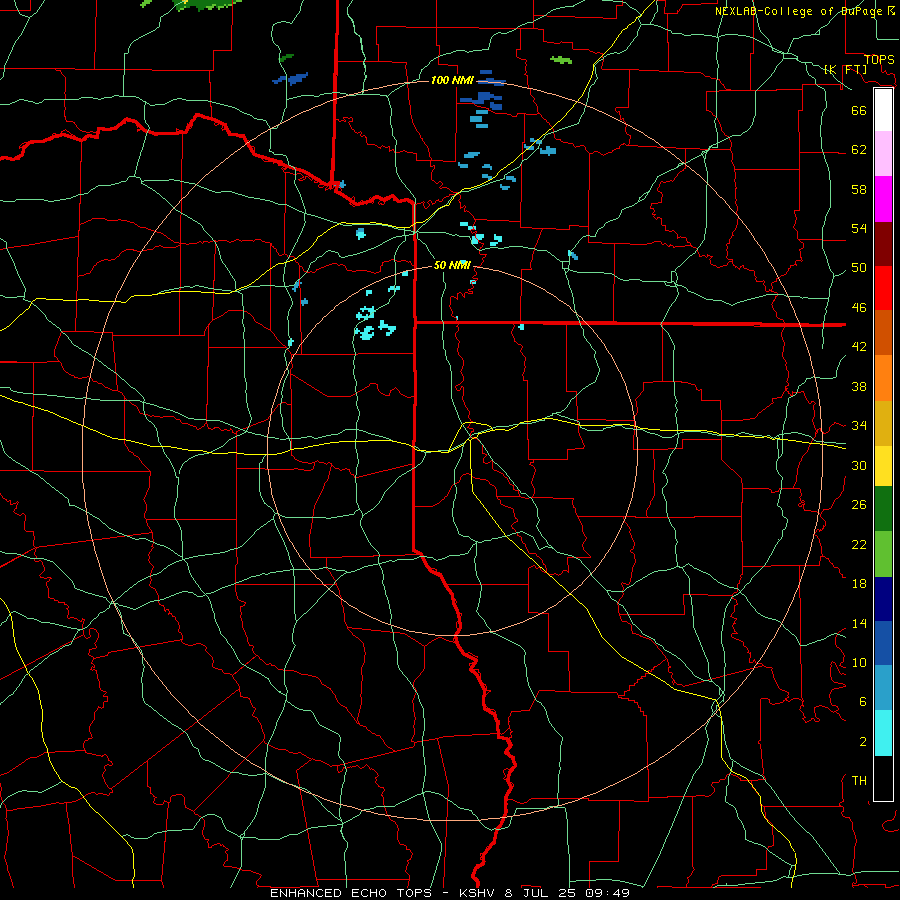Click the legend value 26

pyautogui.click(x=859, y=505)
